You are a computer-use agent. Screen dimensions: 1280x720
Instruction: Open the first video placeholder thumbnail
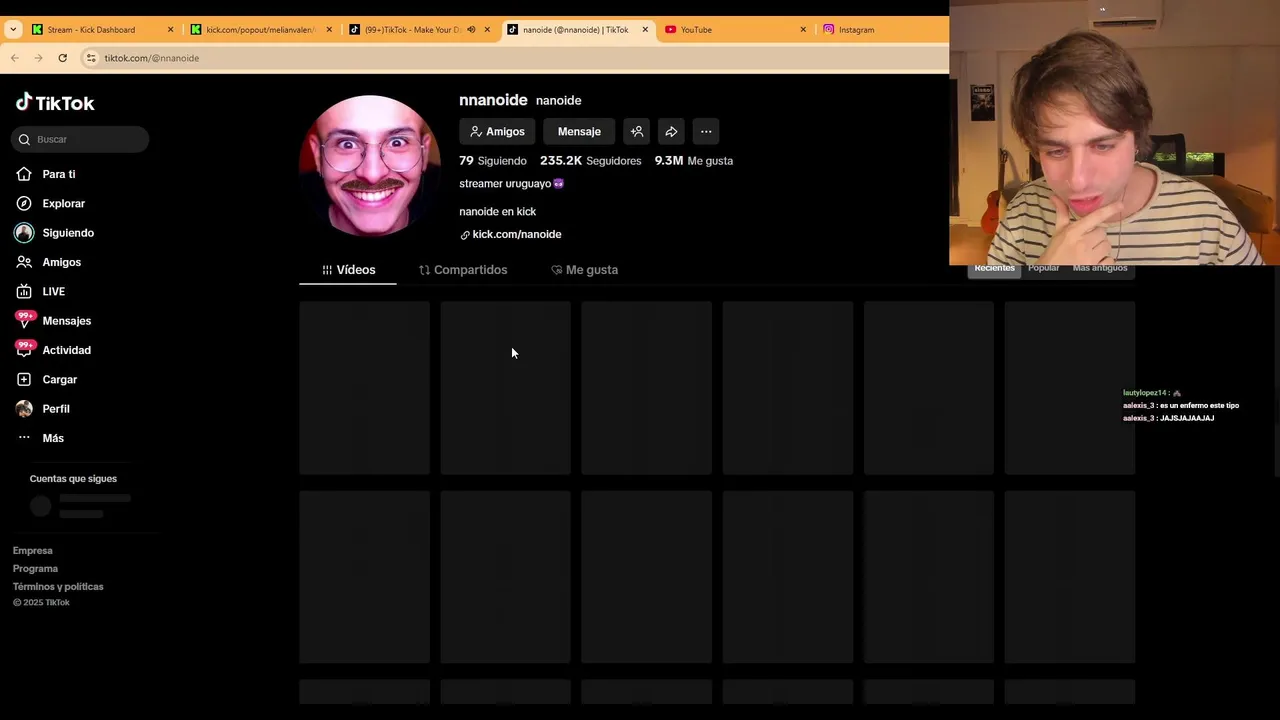click(x=364, y=388)
